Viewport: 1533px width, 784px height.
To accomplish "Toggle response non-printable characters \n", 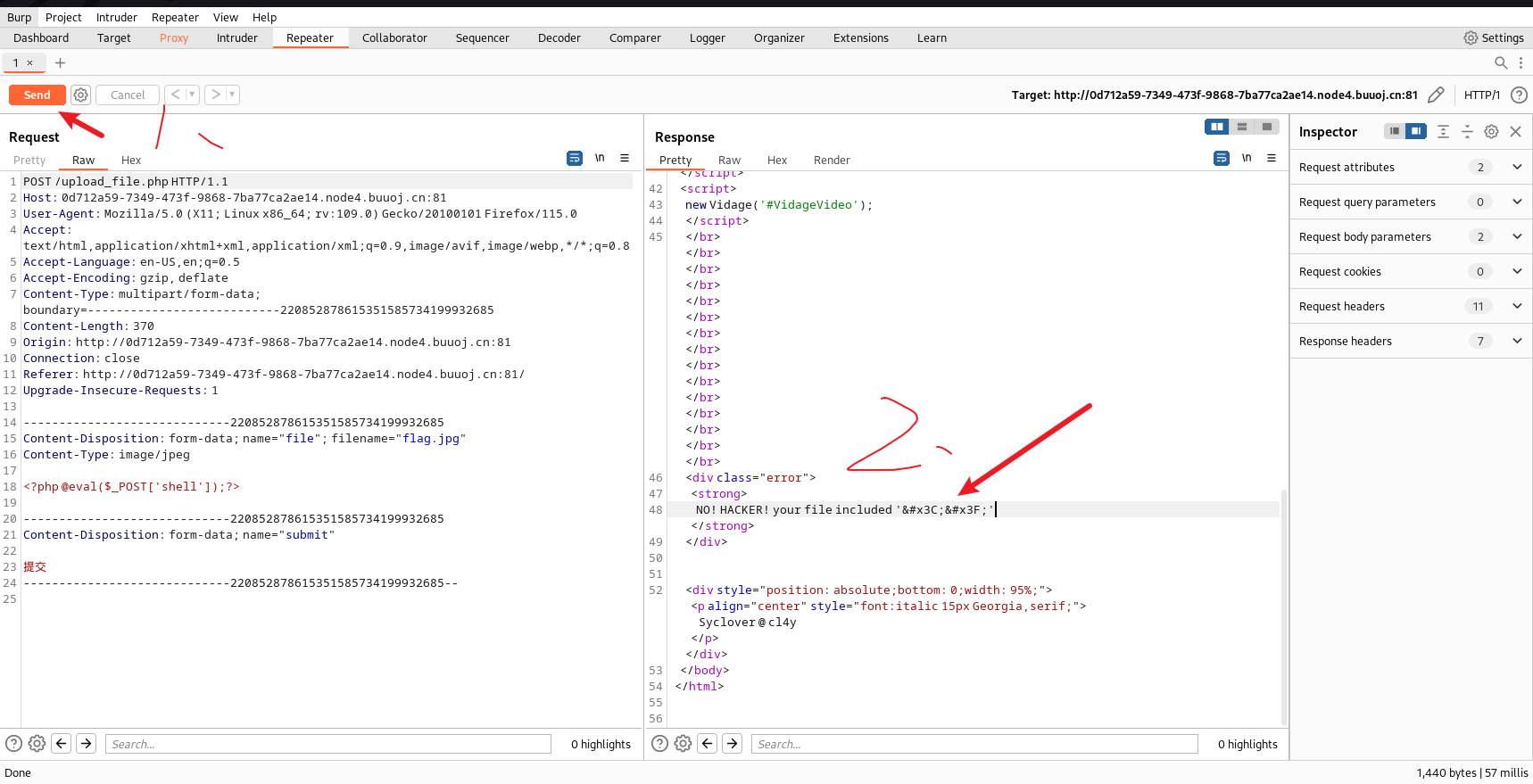I will point(1247,158).
